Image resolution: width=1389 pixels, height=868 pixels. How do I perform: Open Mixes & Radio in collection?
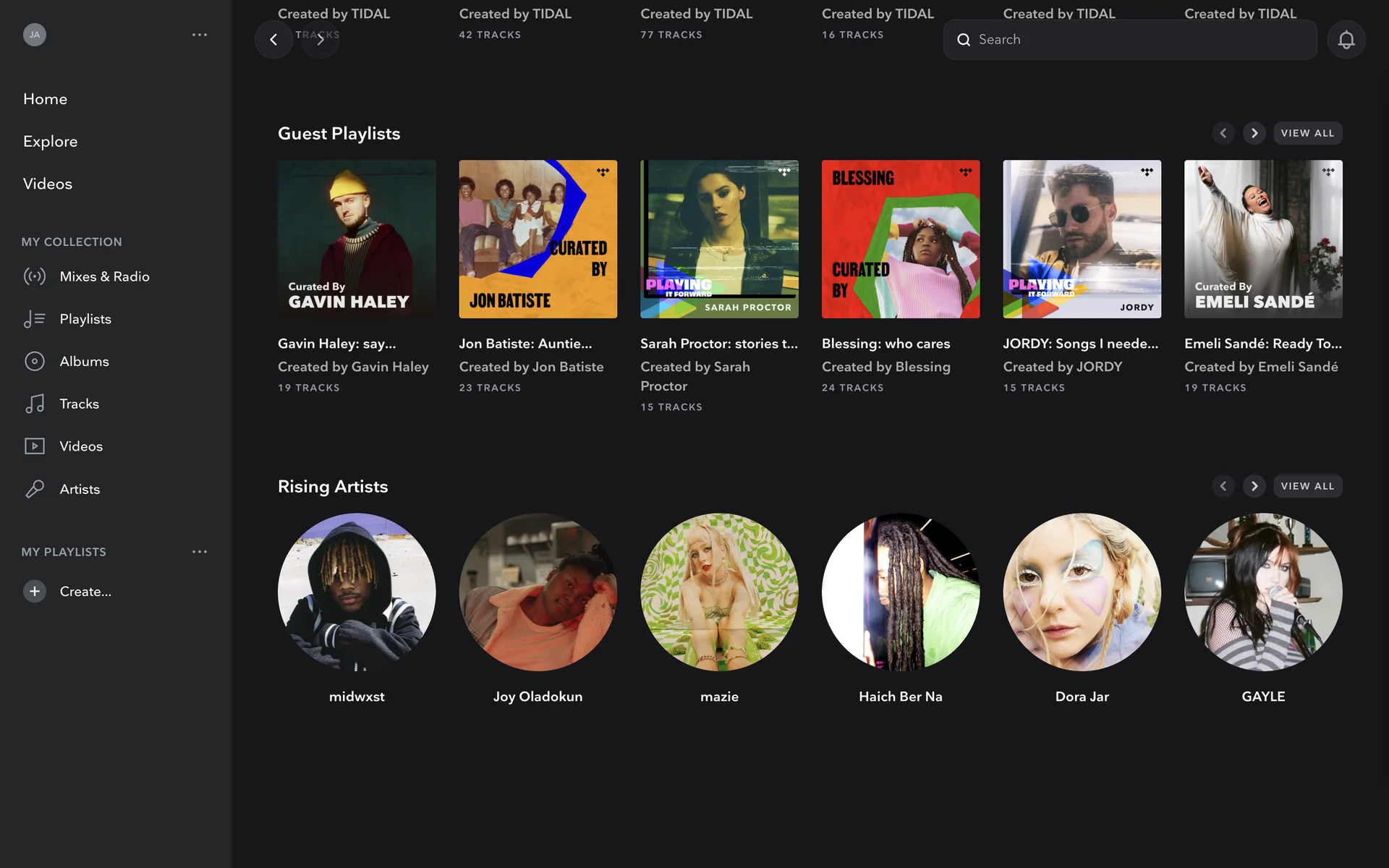tap(104, 276)
